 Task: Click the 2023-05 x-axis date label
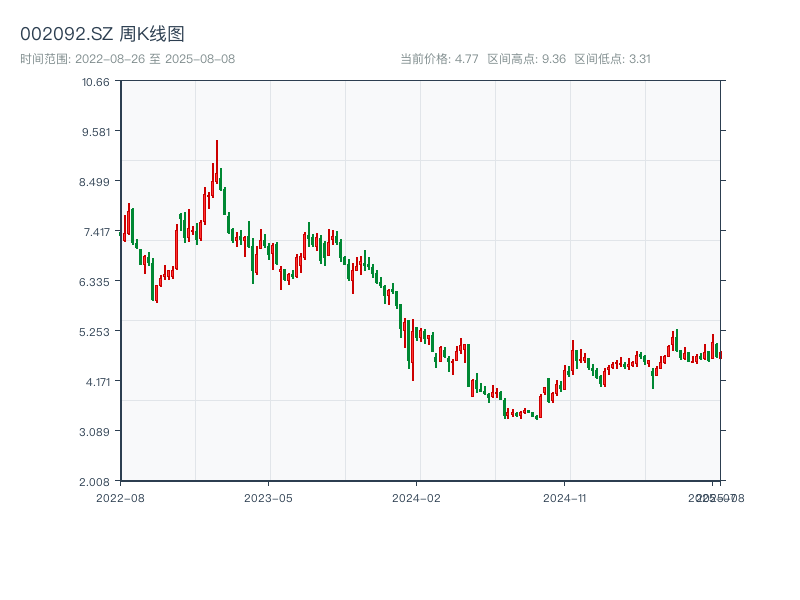(268, 497)
